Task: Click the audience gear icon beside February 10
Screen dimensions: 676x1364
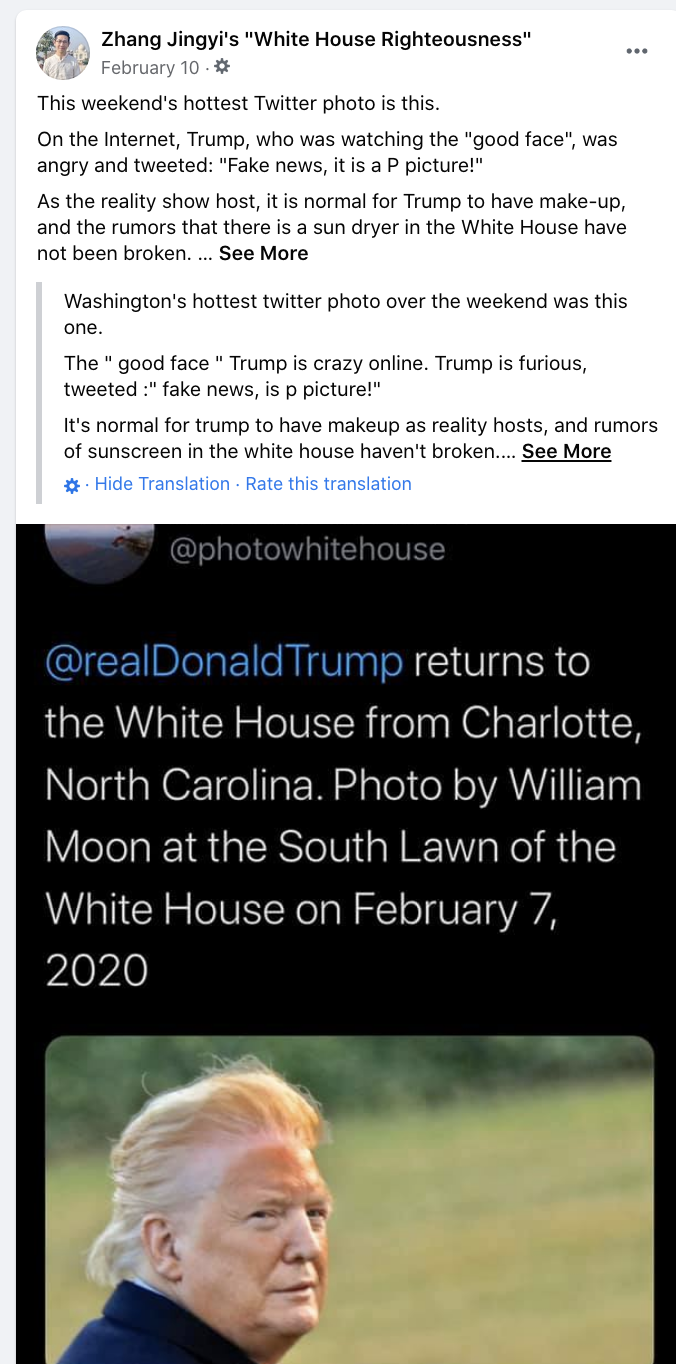Action: point(222,67)
